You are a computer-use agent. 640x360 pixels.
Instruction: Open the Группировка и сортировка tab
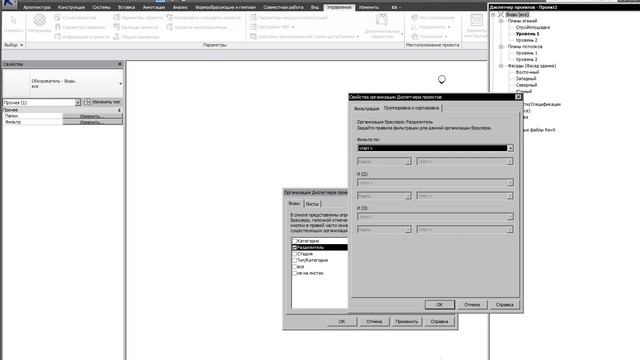tap(411, 108)
